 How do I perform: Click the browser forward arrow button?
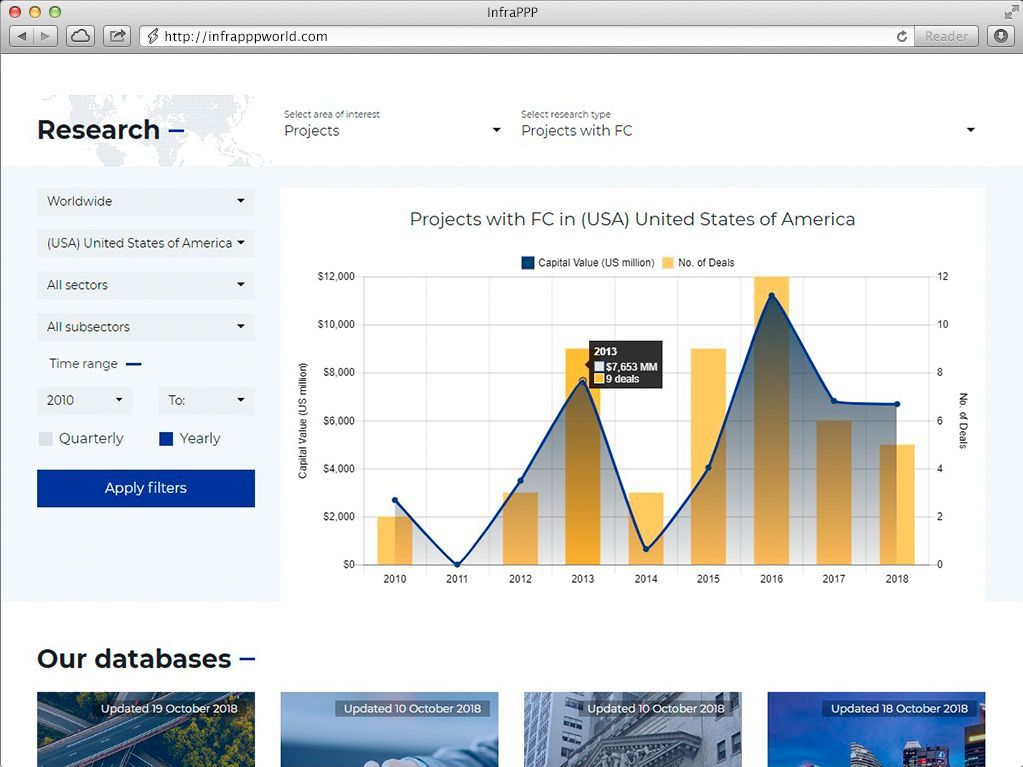coord(46,36)
